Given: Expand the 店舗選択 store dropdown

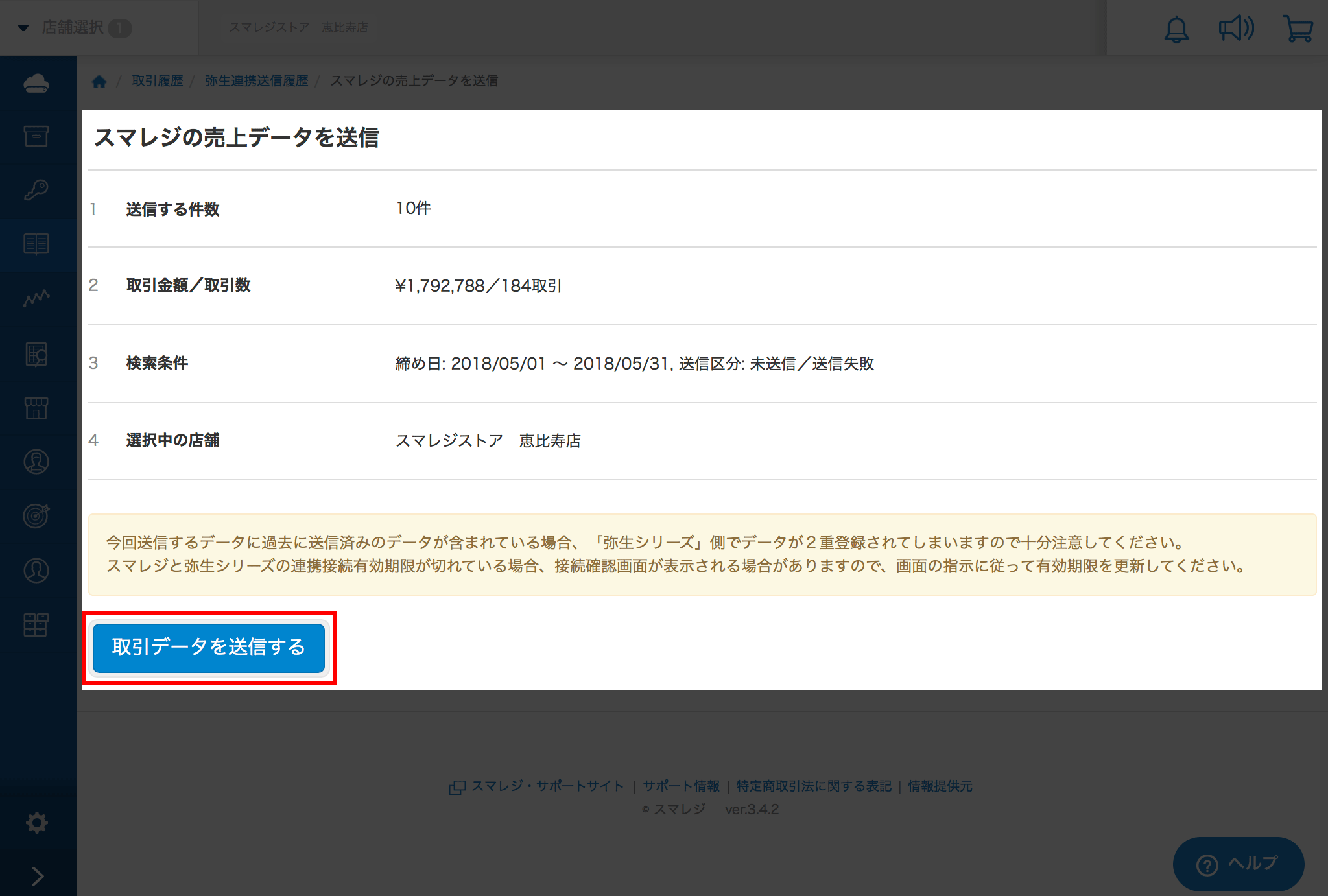Looking at the screenshot, I should [73, 28].
